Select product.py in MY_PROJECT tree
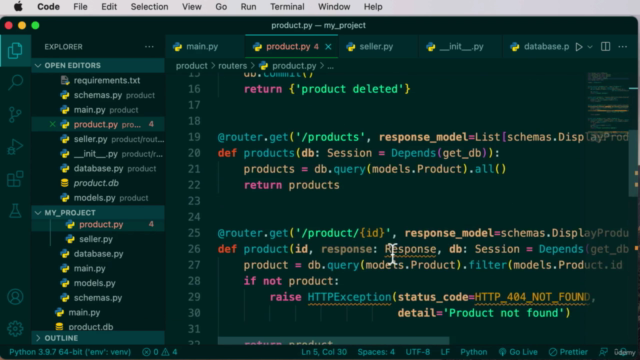640x360 pixels. coord(98,224)
